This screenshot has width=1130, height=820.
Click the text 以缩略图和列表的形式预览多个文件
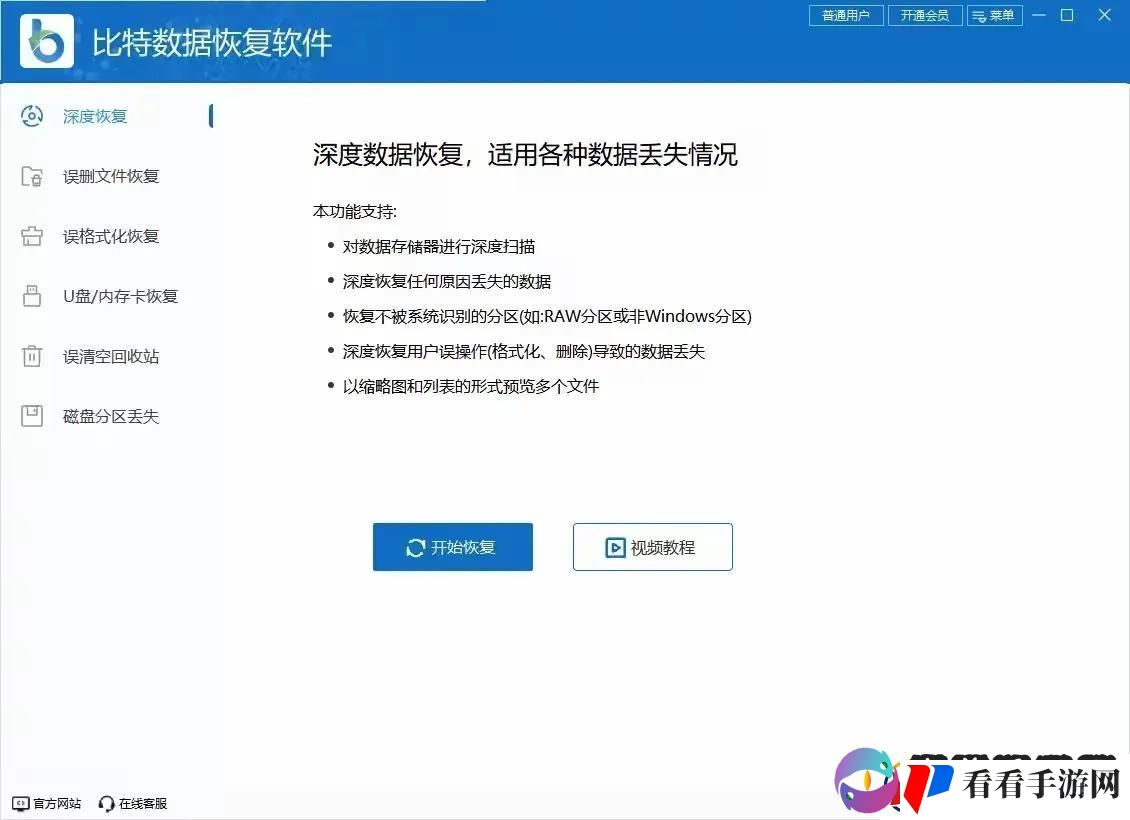point(471,386)
